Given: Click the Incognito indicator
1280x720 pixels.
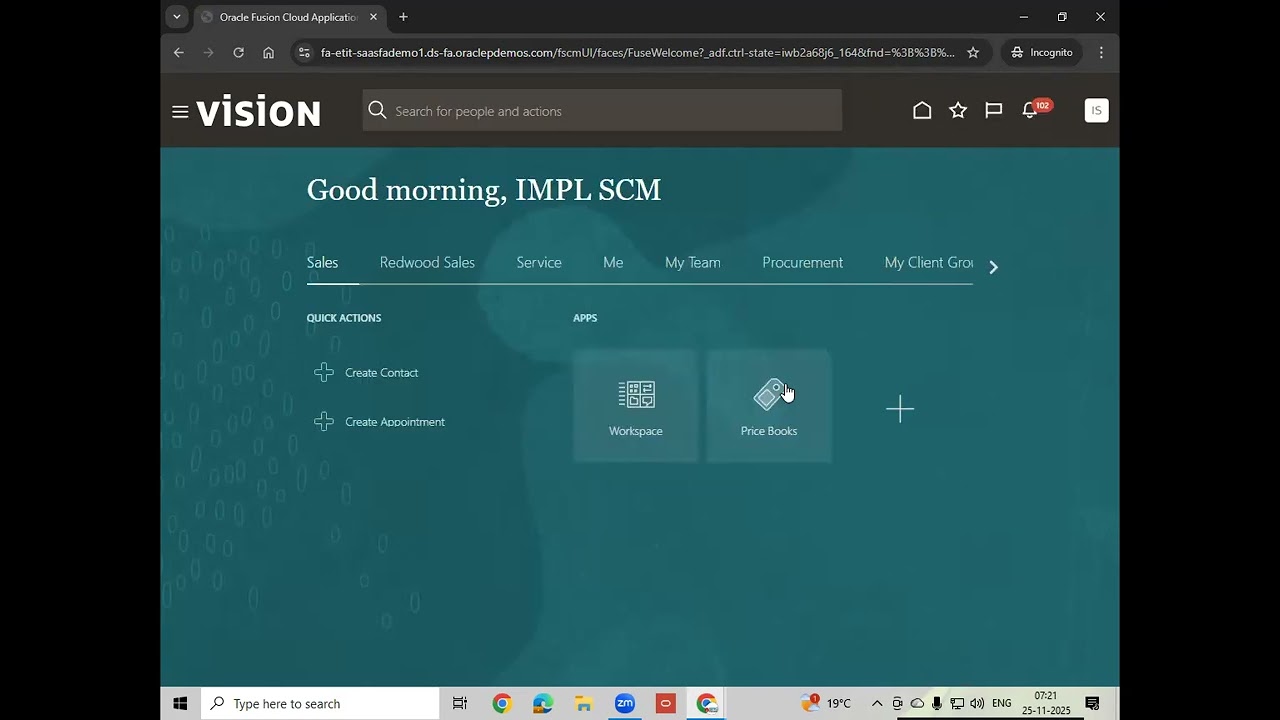Looking at the screenshot, I should [1041, 53].
